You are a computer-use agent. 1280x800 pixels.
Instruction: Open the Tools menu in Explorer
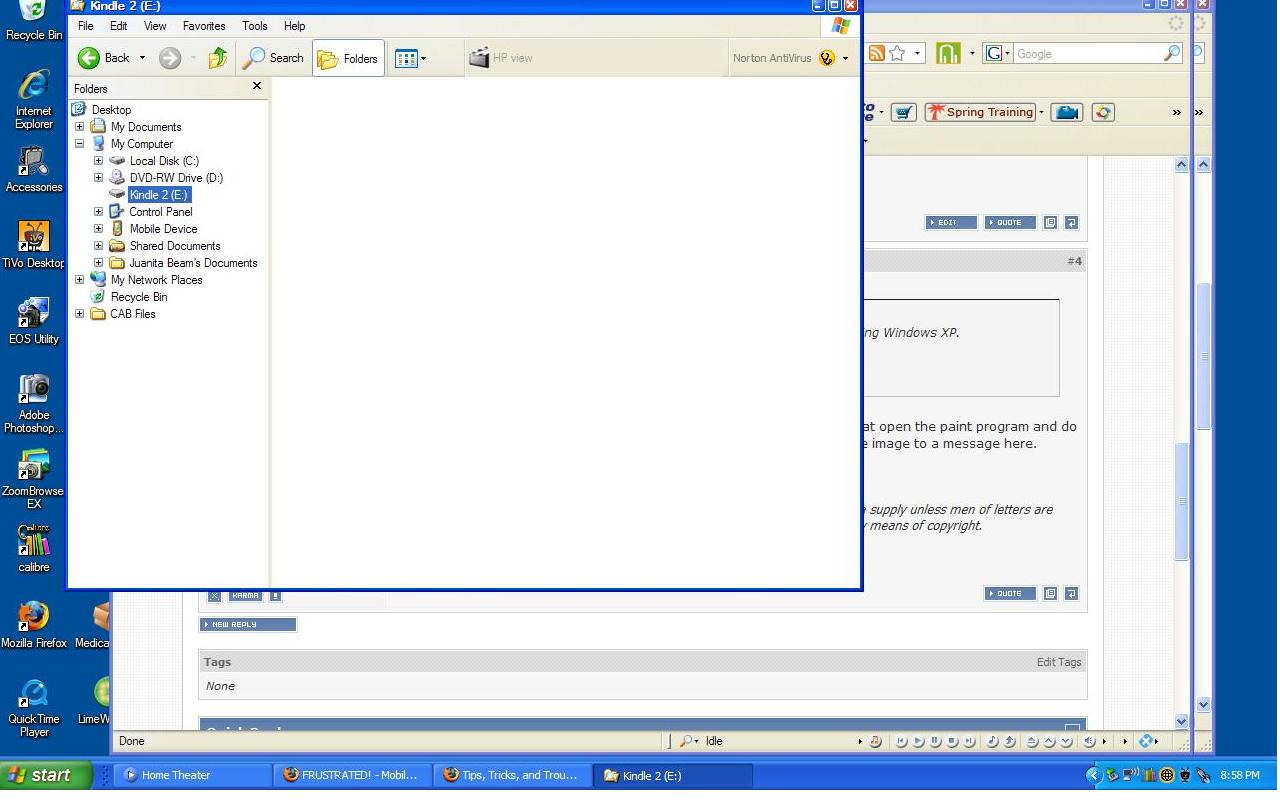click(x=255, y=26)
